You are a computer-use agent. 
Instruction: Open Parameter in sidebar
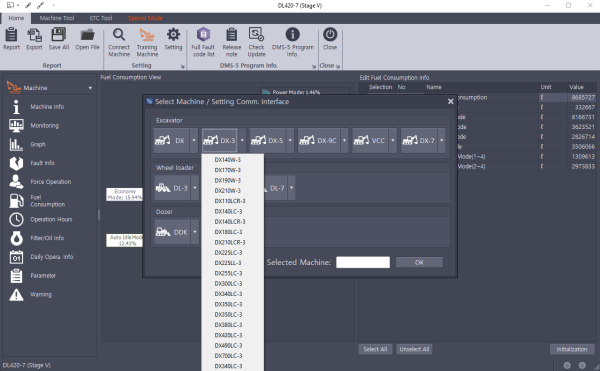pyautogui.click(x=43, y=275)
